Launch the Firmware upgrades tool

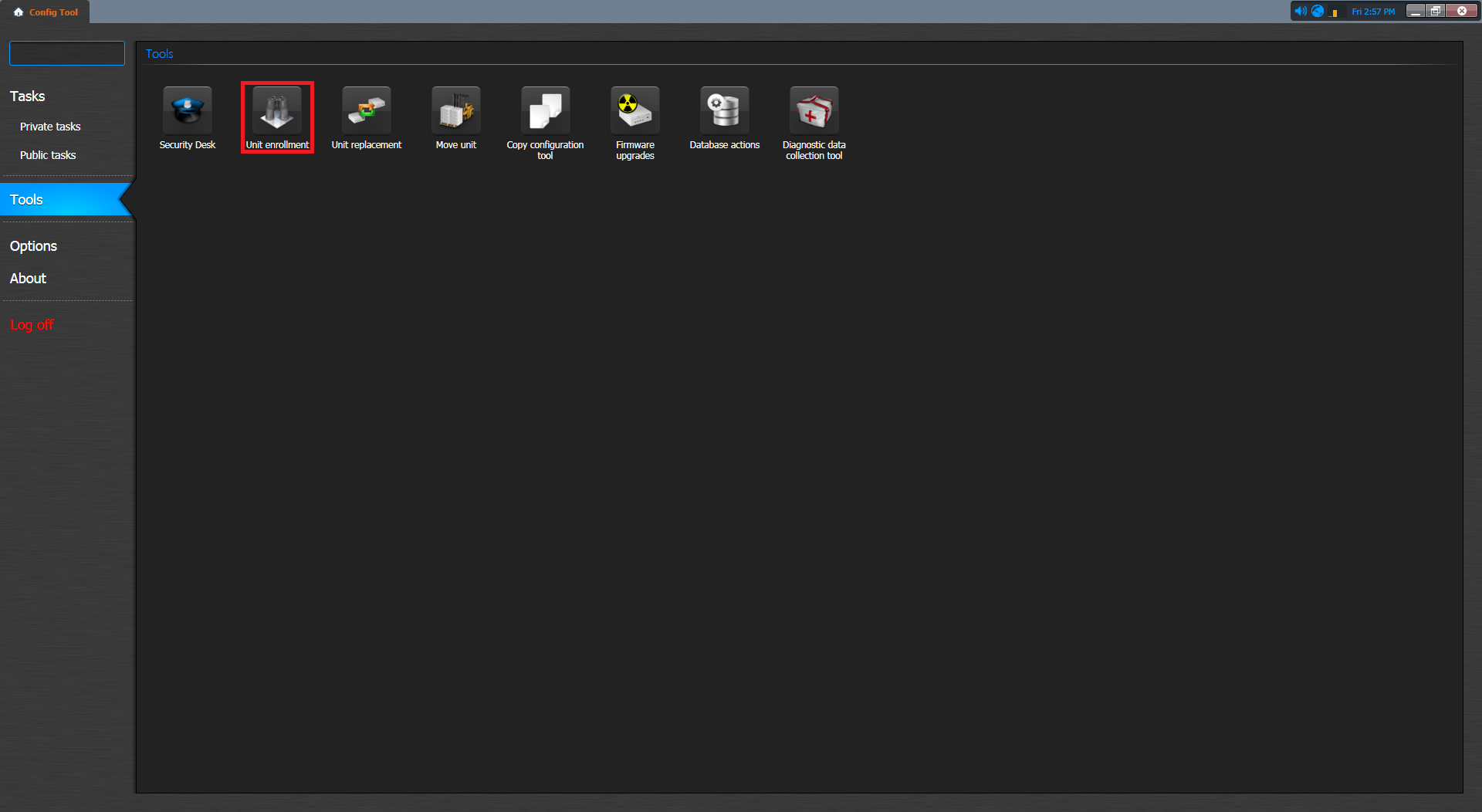(x=634, y=118)
